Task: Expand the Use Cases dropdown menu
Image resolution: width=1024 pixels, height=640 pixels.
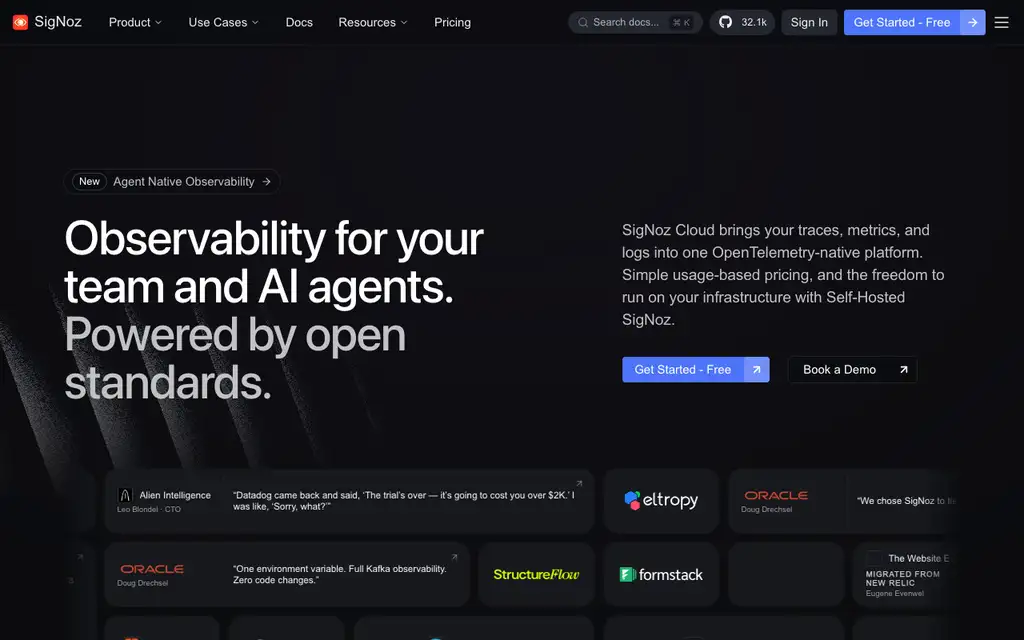Action: point(223,22)
